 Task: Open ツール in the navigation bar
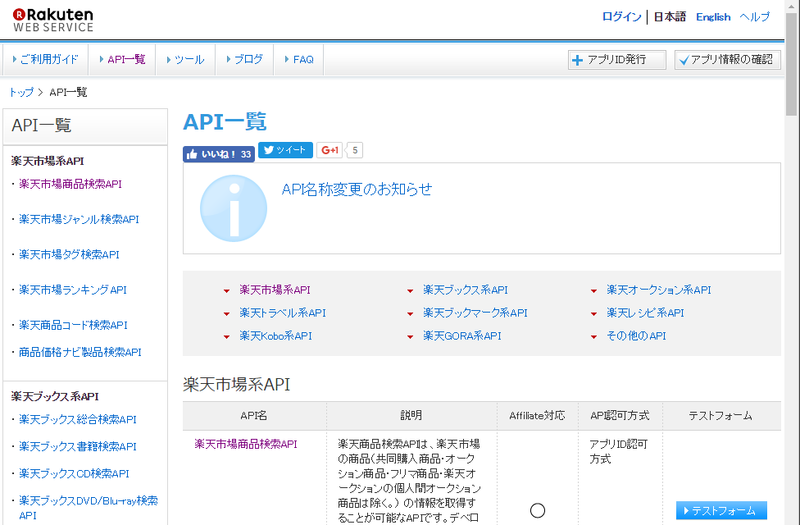click(185, 60)
